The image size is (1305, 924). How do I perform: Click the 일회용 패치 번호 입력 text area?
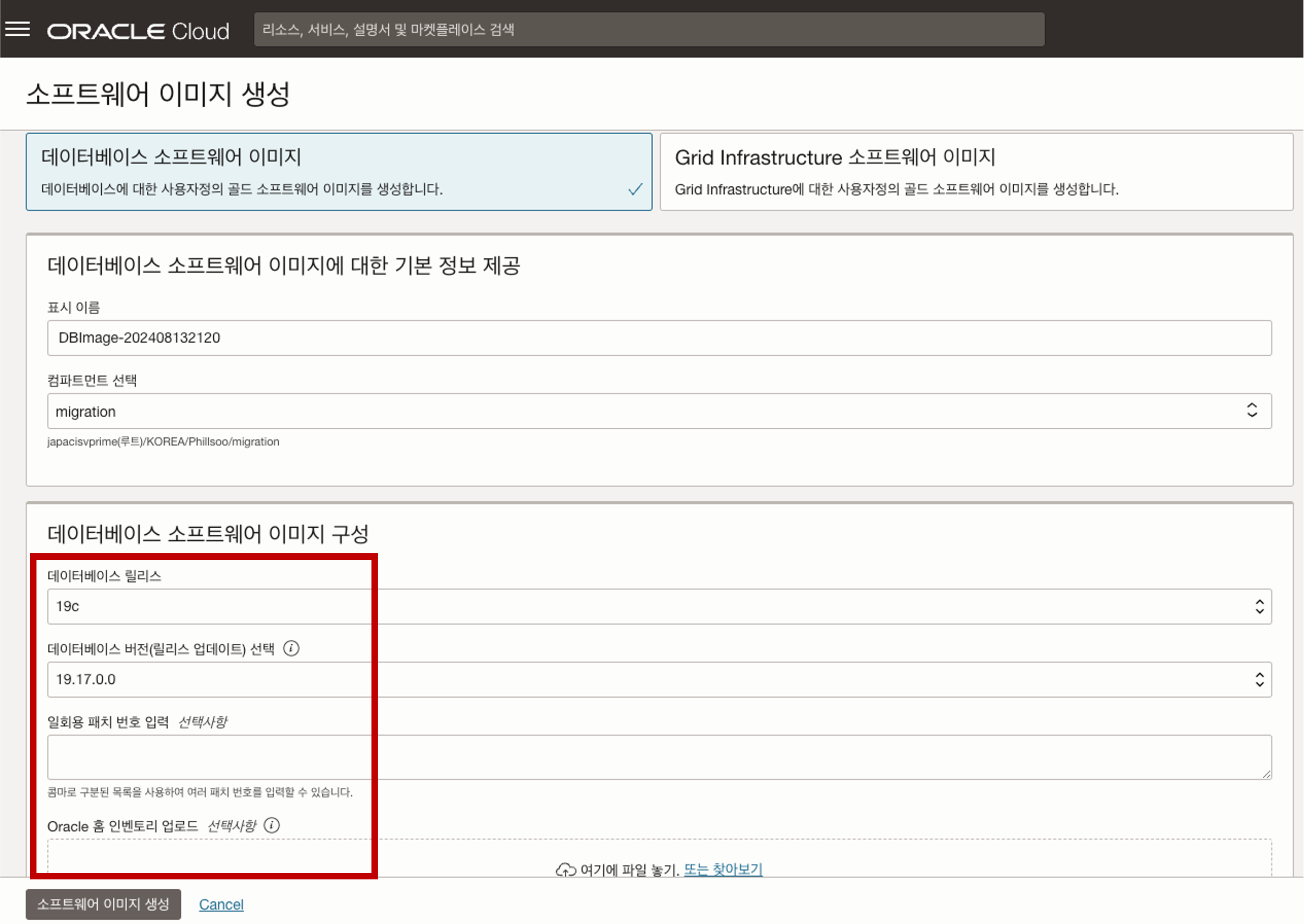tap(659, 757)
